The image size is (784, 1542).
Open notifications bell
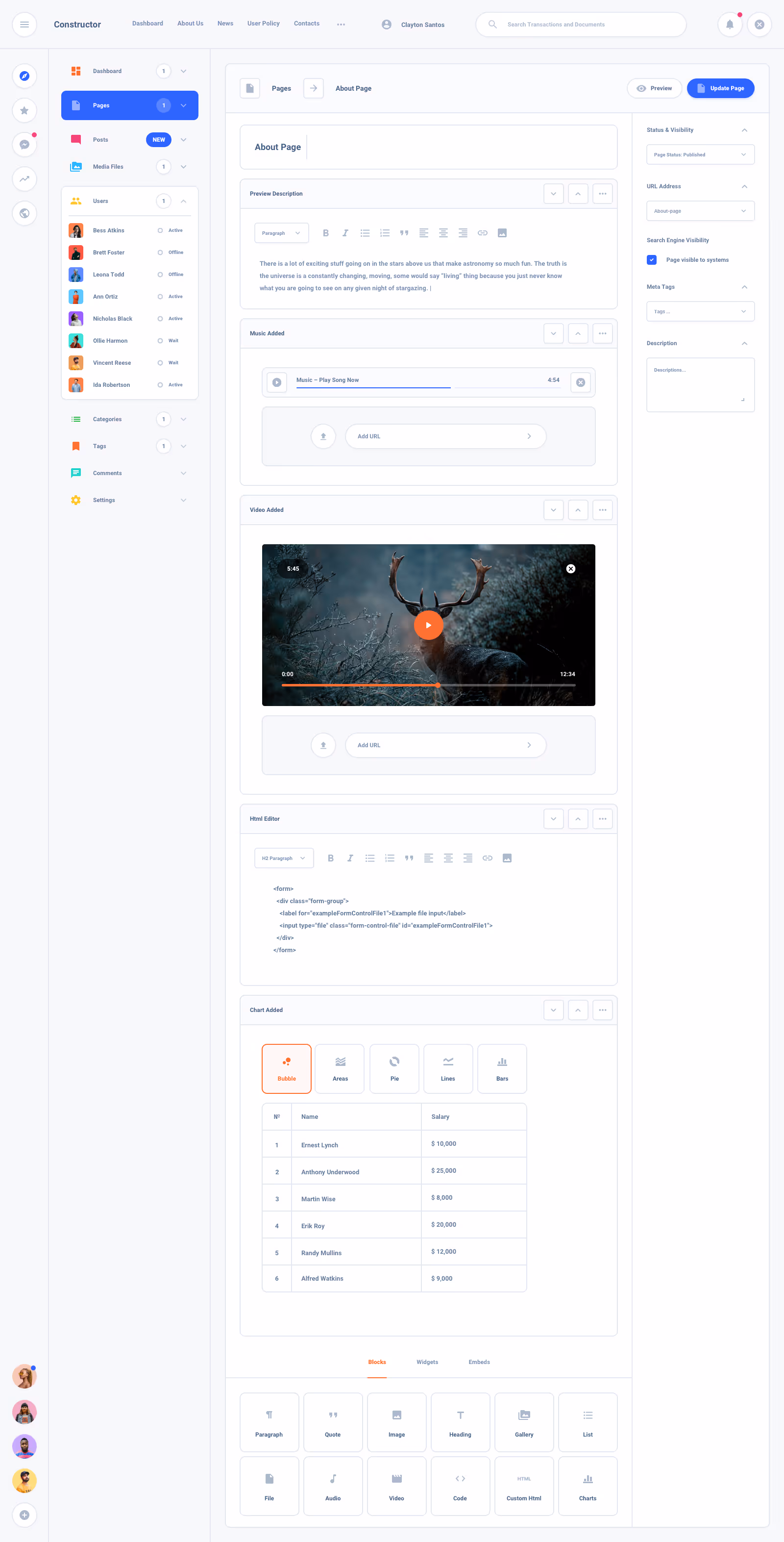pyautogui.click(x=730, y=25)
